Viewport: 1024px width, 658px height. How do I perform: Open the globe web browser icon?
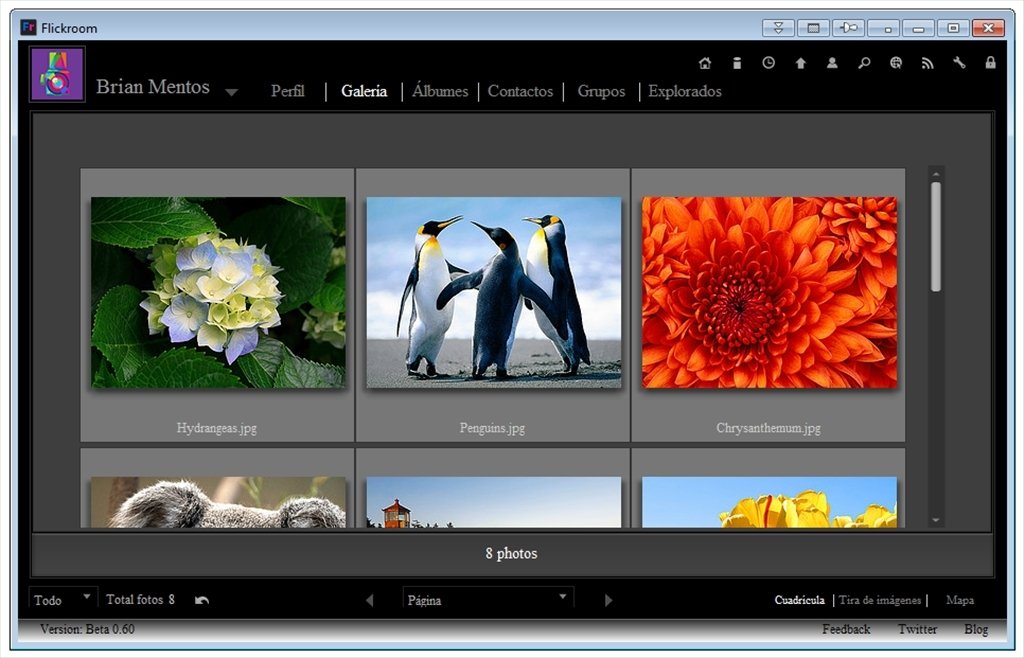click(896, 63)
